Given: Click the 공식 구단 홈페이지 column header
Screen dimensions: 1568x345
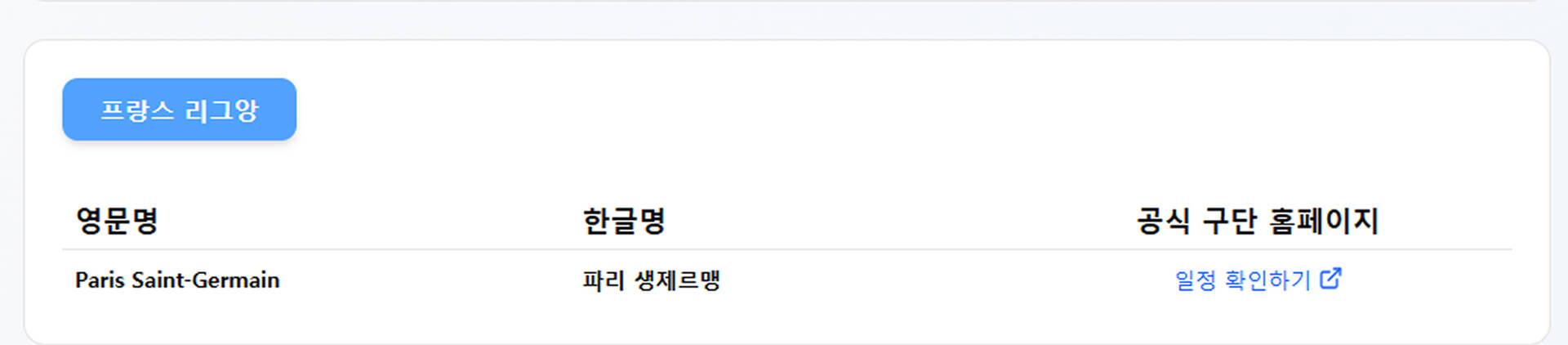Looking at the screenshot, I should click(x=1258, y=221).
